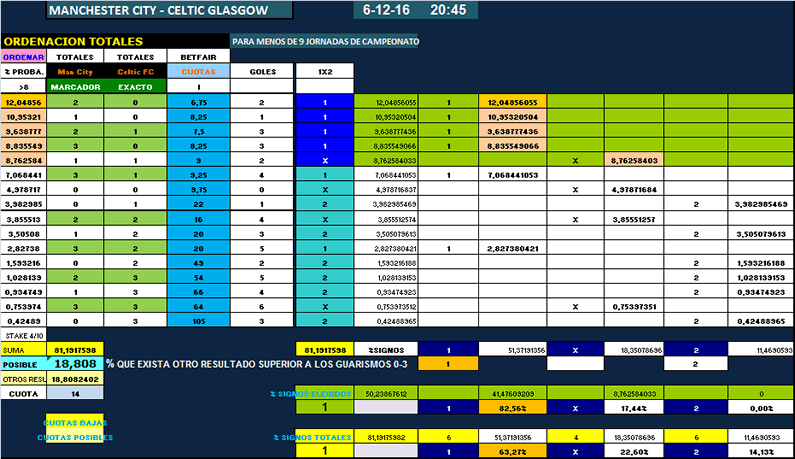
Task: Click the CUOTAS BAJAS label
Action: coord(75,422)
